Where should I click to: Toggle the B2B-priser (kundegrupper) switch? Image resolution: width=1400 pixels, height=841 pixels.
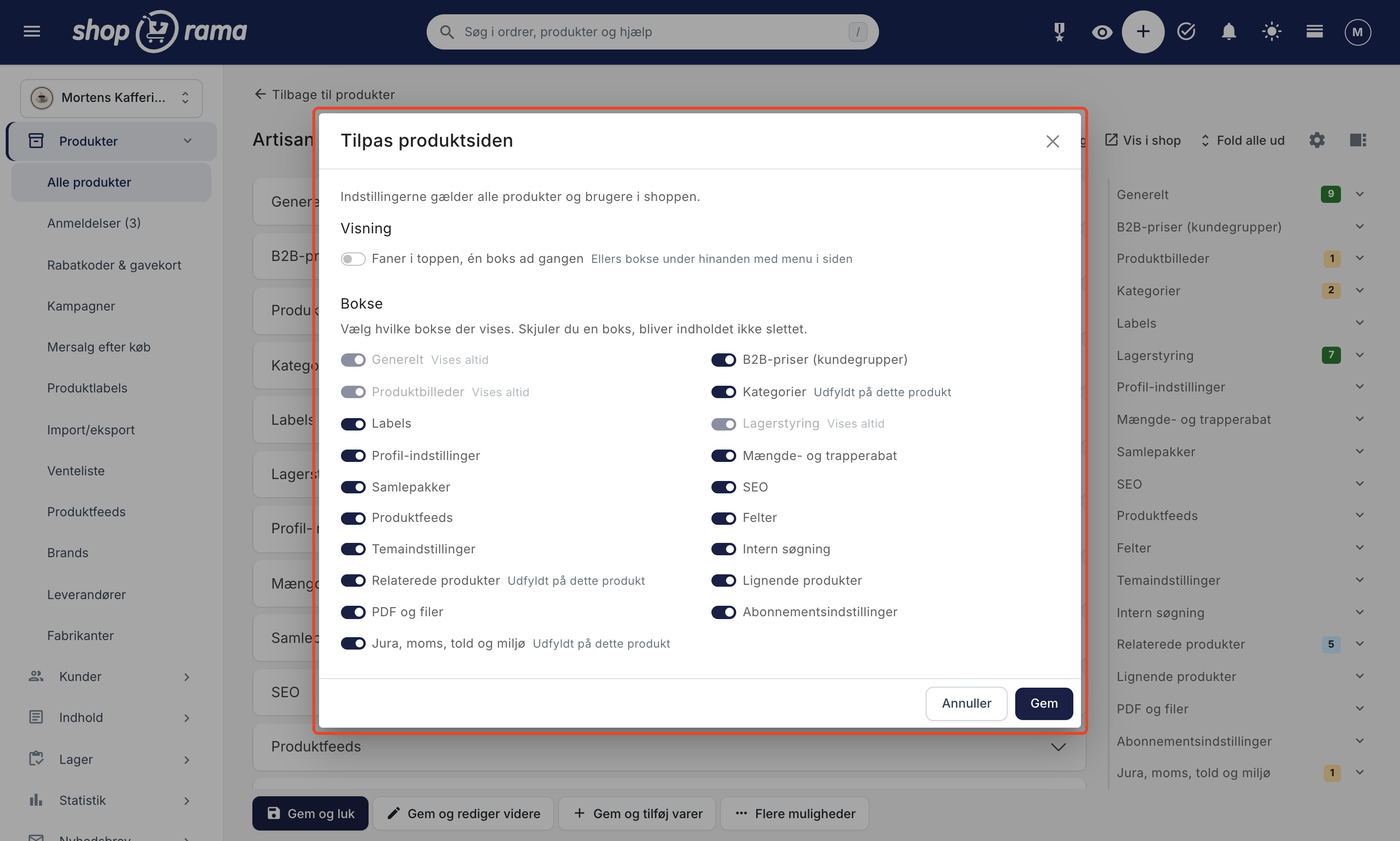[724, 360]
